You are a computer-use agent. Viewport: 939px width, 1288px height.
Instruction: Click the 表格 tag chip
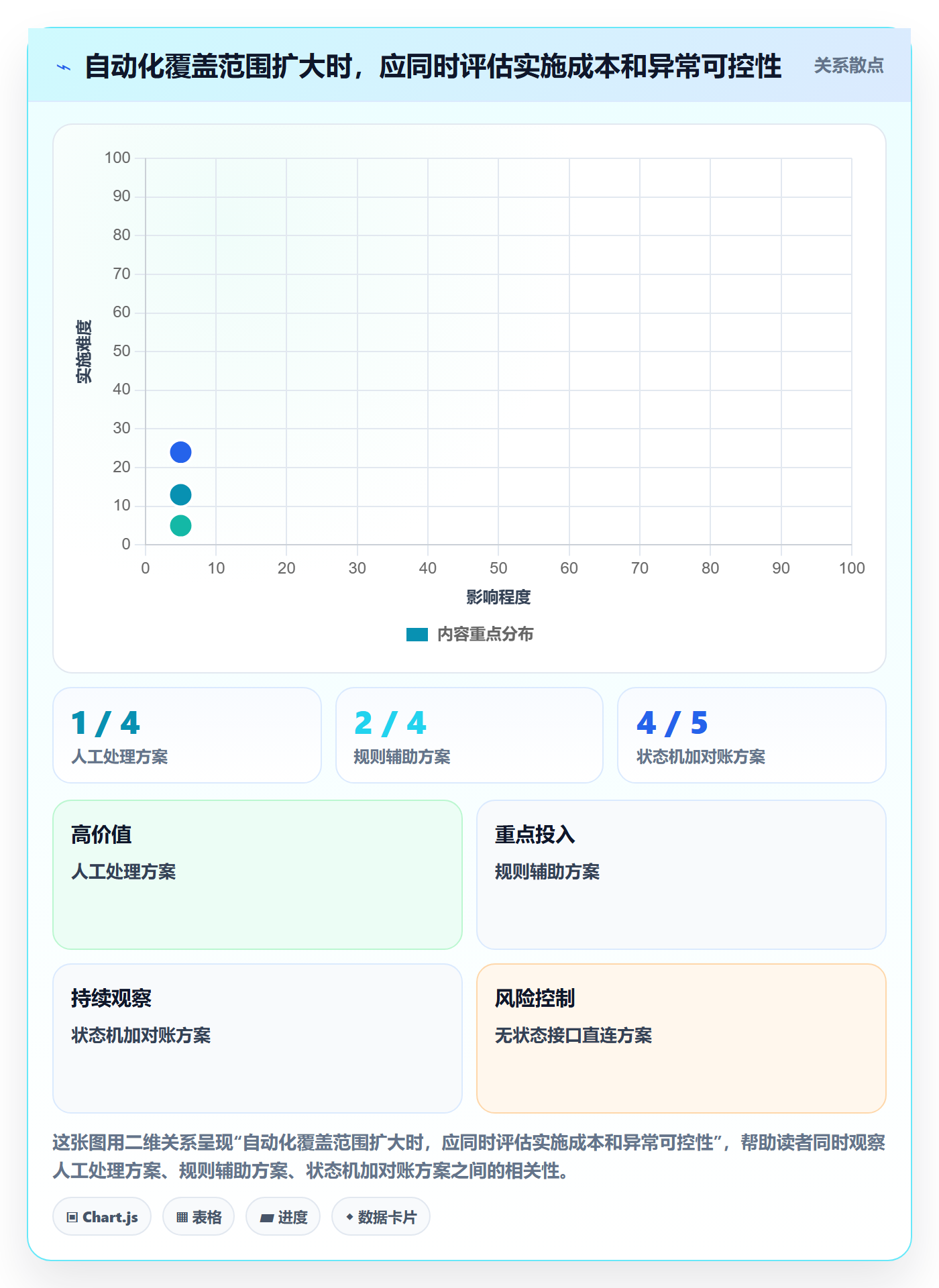(199, 1217)
